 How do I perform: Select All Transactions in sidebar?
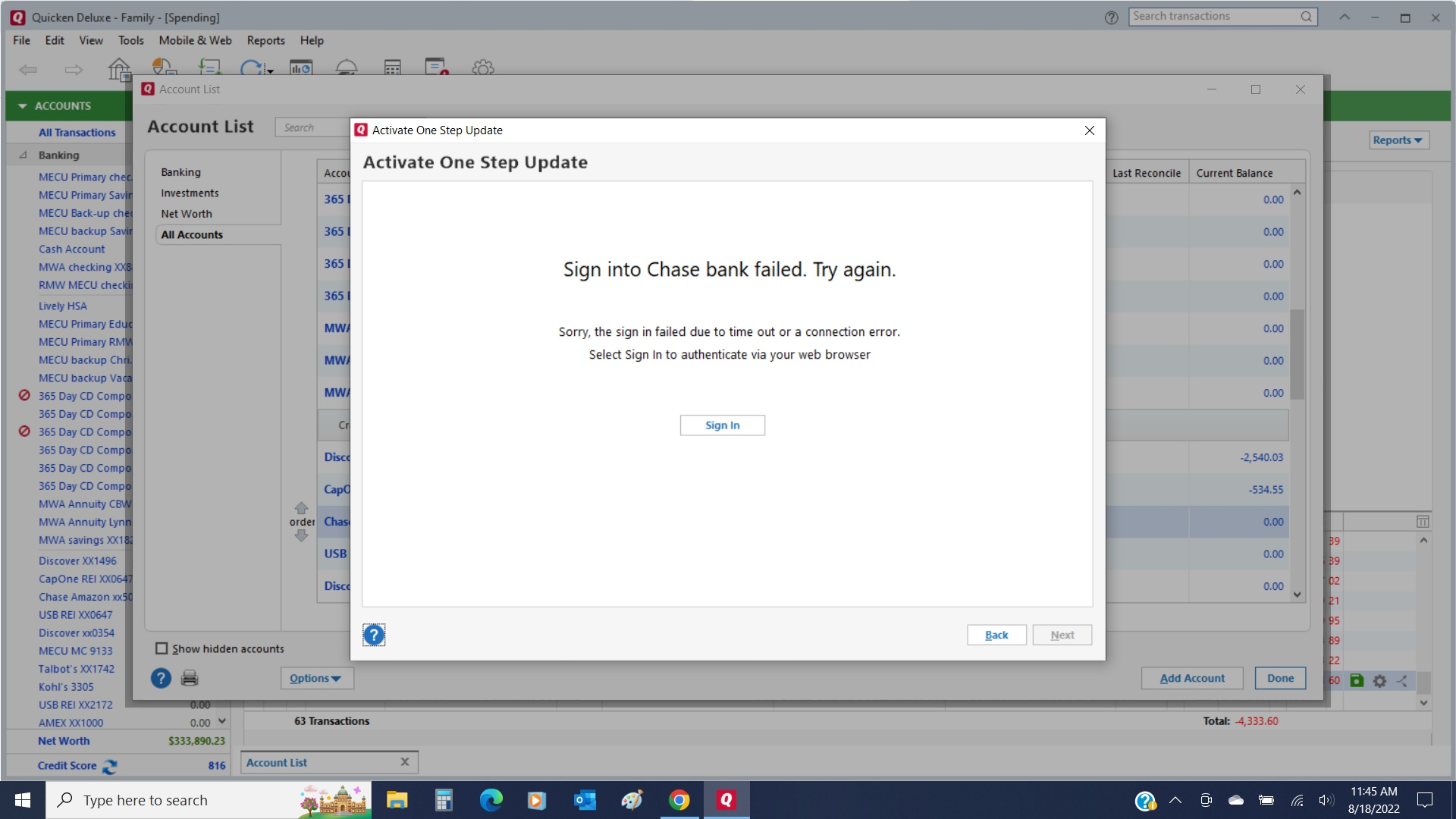pyautogui.click(x=77, y=133)
